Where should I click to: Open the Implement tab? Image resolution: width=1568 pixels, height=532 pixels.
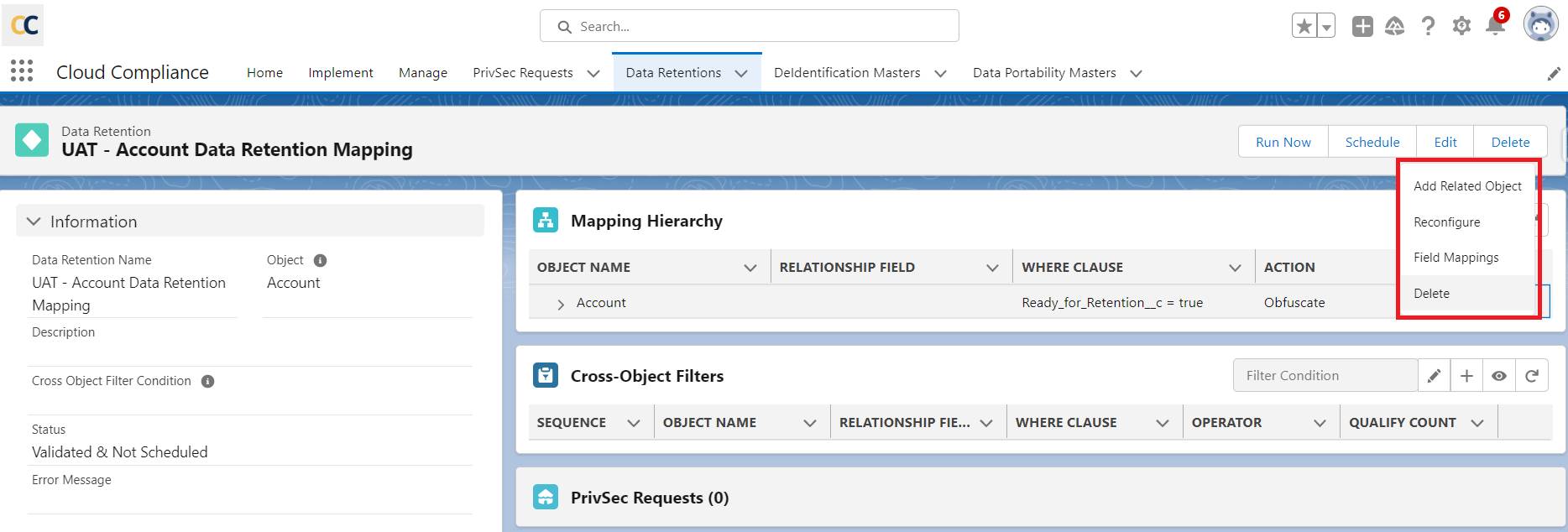pos(340,73)
